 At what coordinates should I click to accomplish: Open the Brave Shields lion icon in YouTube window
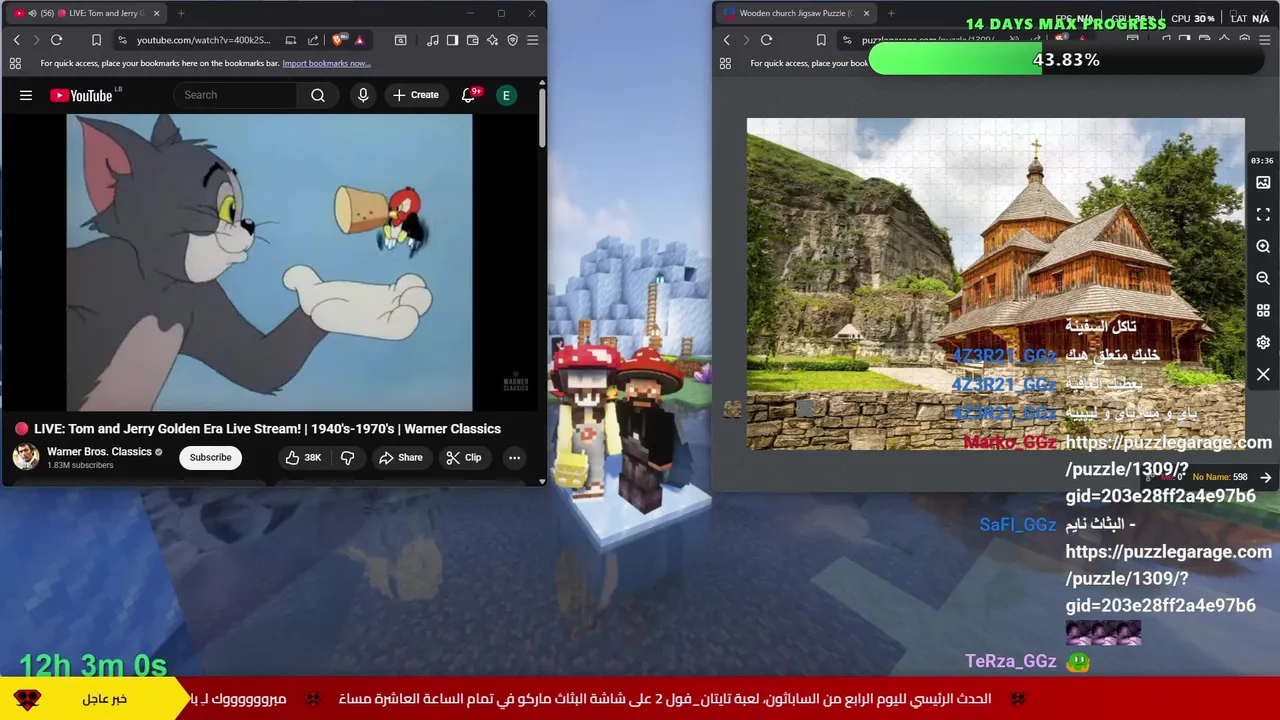(x=338, y=40)
